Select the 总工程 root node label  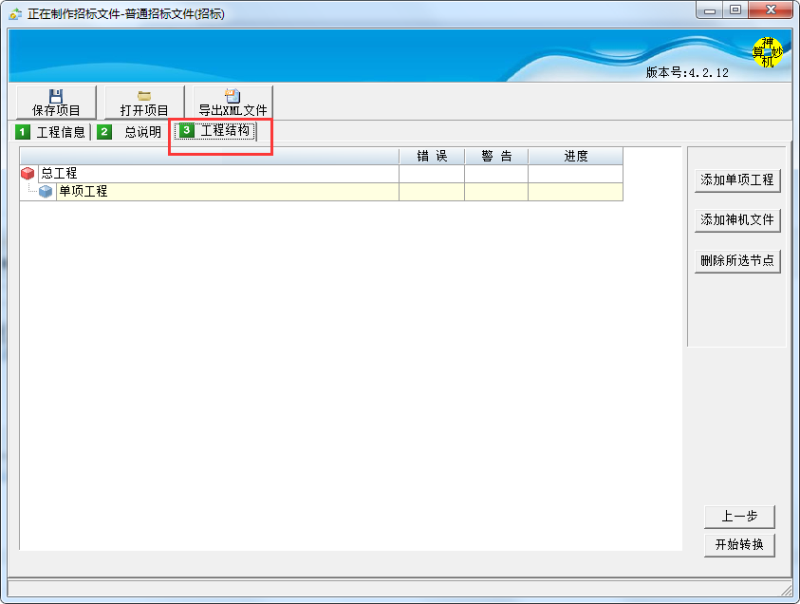[x=59, y=174]
